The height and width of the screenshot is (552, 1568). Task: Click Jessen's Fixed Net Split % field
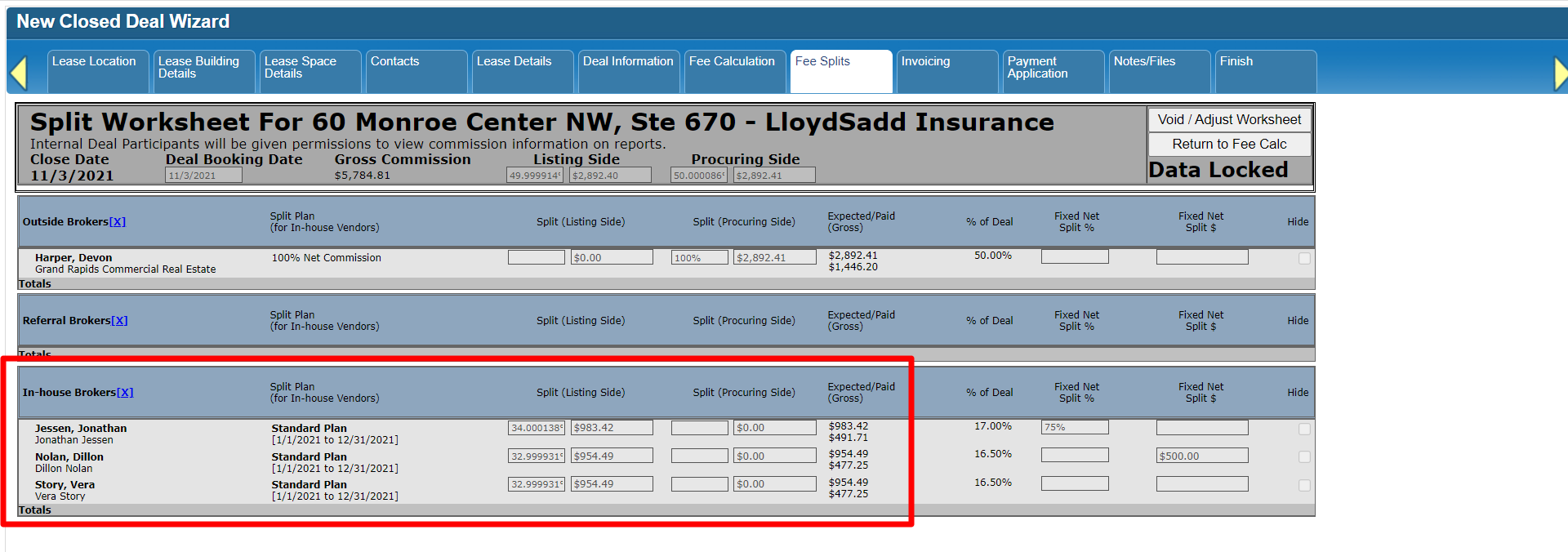tap(1075, 427)
